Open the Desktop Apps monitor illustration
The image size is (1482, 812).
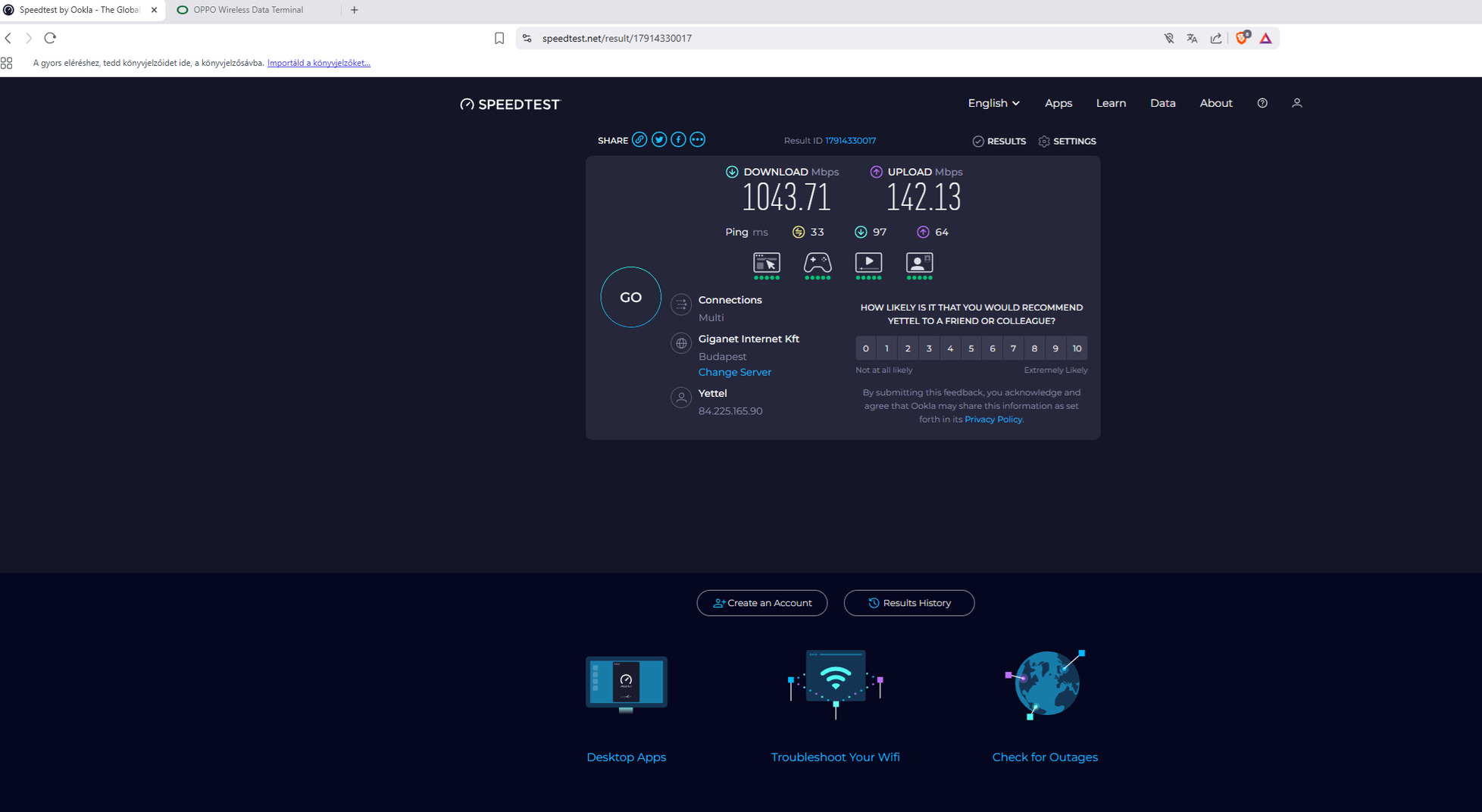627,684
